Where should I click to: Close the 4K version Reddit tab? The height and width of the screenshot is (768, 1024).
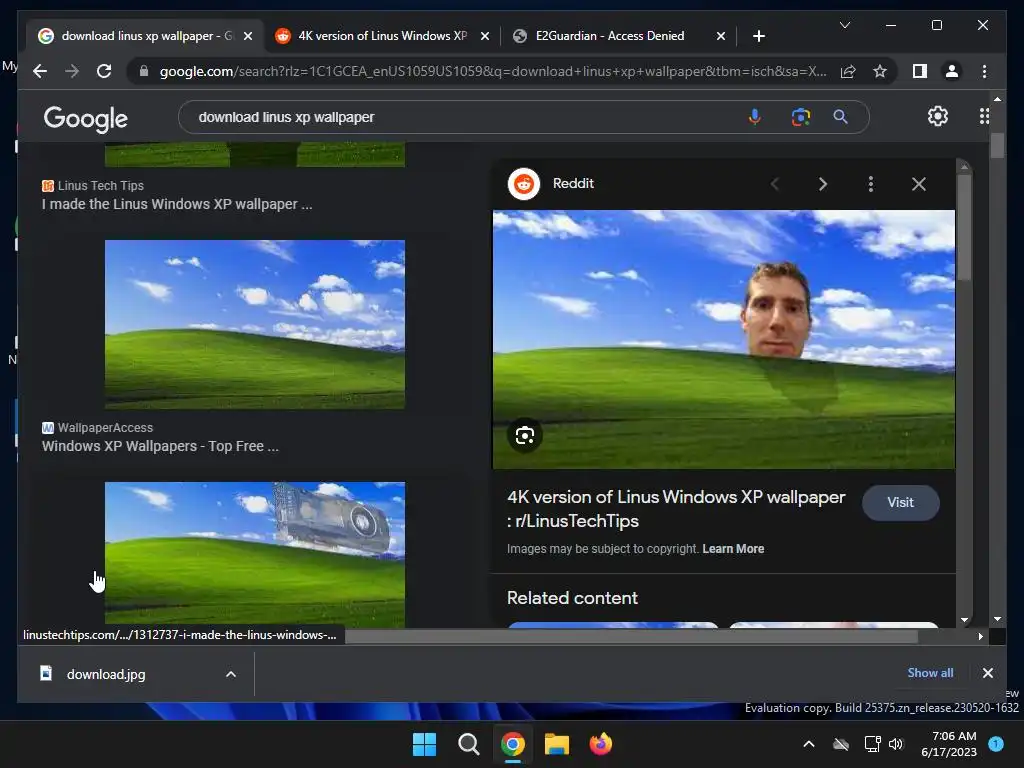[x=485, y=37]
